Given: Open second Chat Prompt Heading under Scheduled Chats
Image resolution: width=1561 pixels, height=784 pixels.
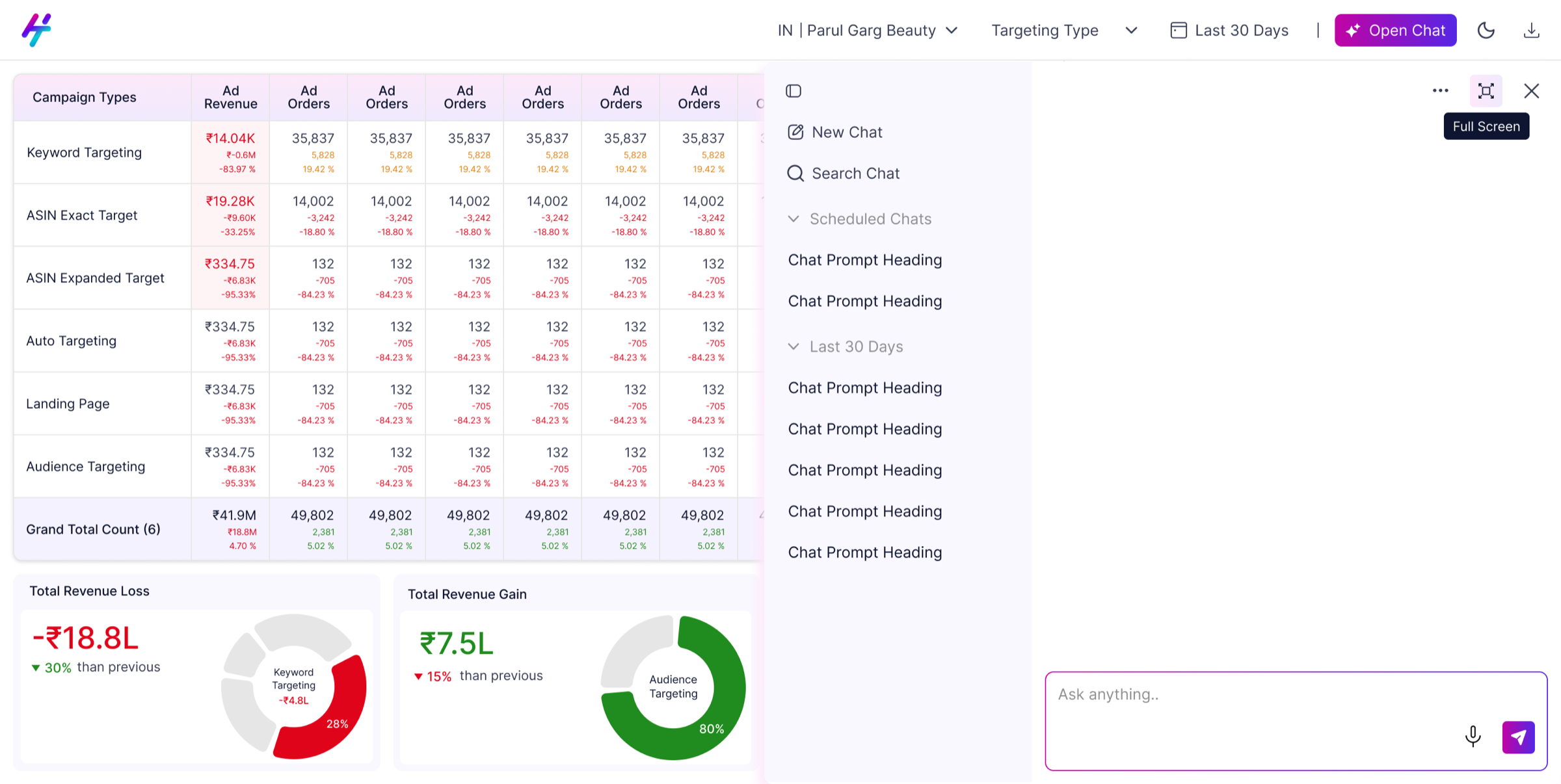Looking at the screenshot, I should click(865, 301).
